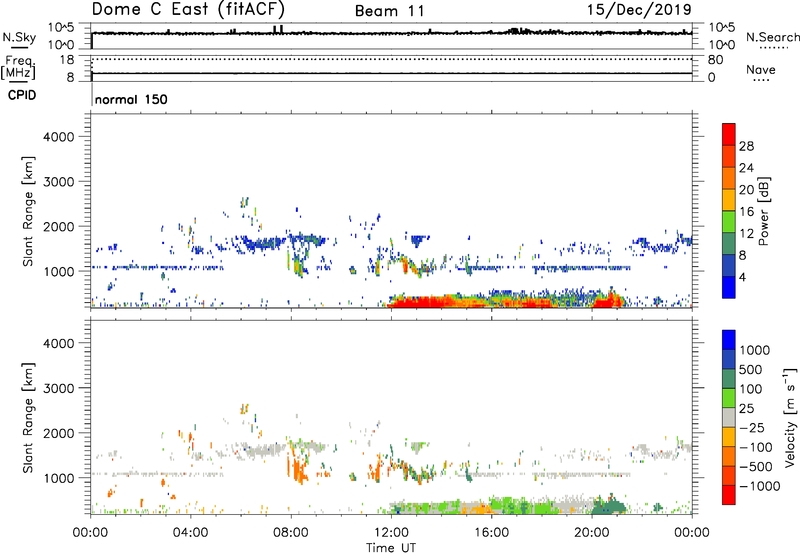Click the dark green patch near 20:30 in velocity panel
The width and height of the screenshot is (800, 554).
[609, 506]
